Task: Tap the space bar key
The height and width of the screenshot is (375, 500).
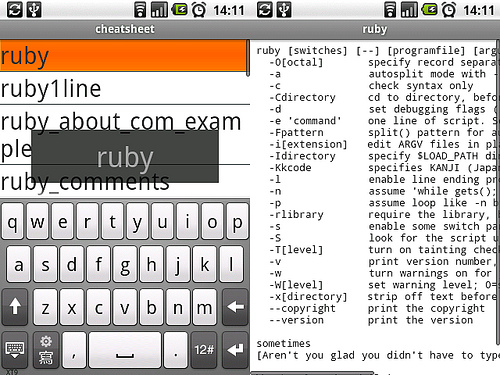Action: coord(125,350)
